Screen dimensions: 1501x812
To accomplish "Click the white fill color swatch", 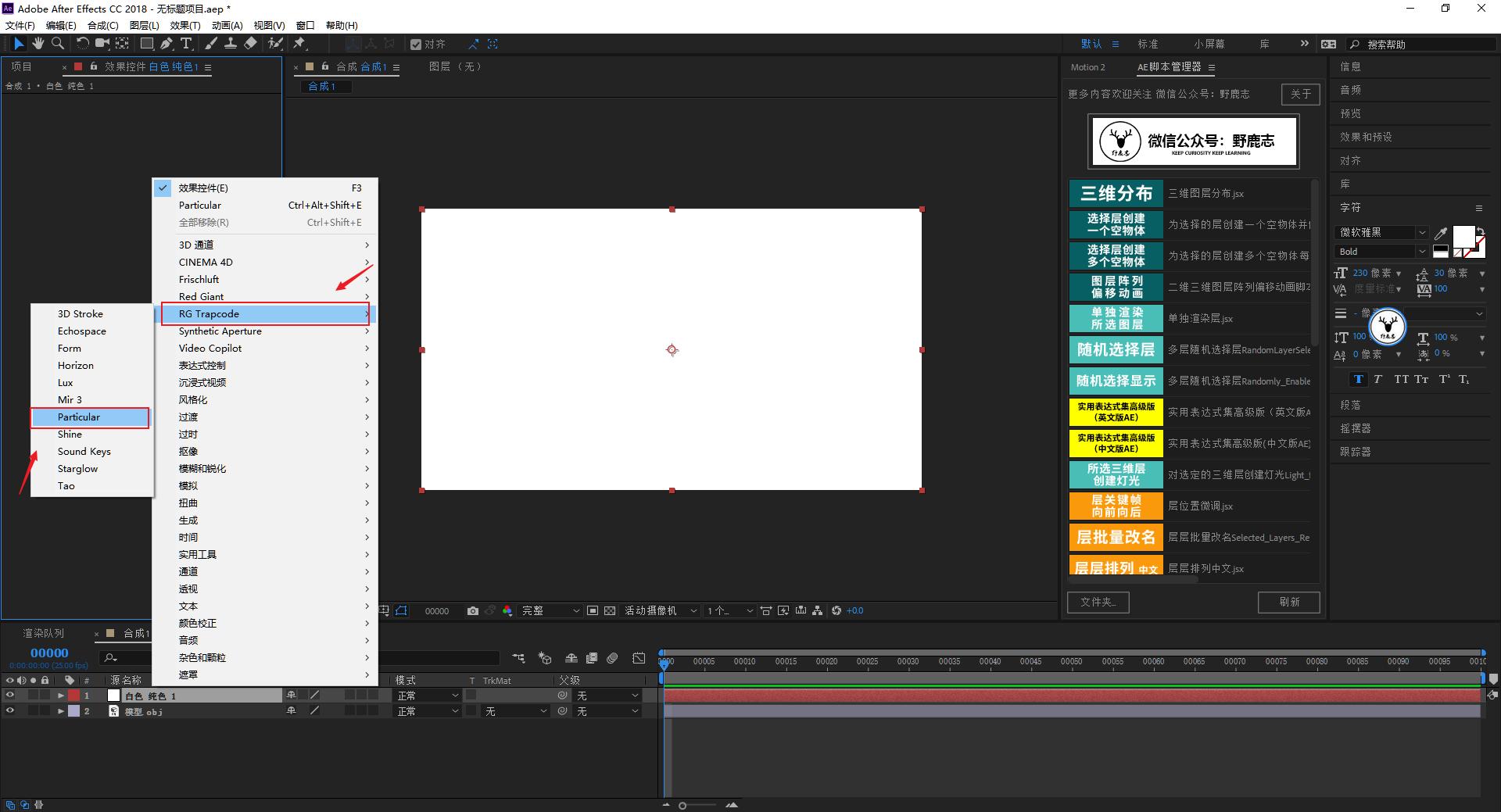I will 1463,236.
